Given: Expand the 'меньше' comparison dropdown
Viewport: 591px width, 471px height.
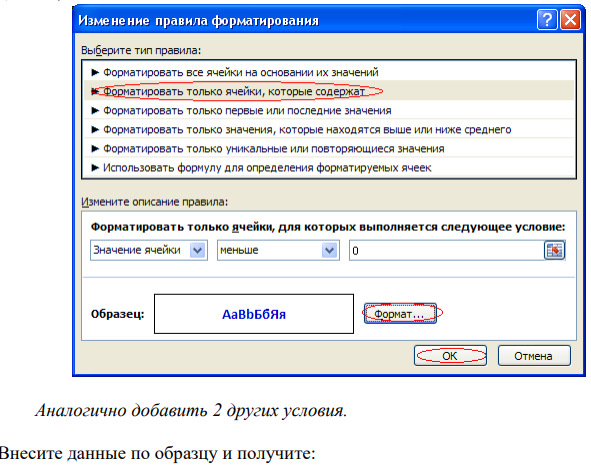Looking at the screenshot, I should click(x=329, y=250).
